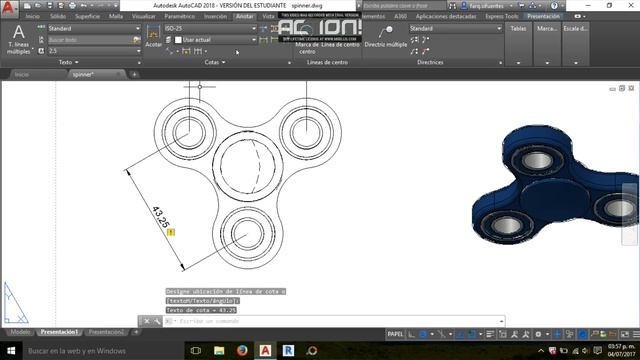Open the Paramétrico ribbon tab
The width and height of the screenshot is (640, 360).
pyautogui.click(x=180, y=16)
